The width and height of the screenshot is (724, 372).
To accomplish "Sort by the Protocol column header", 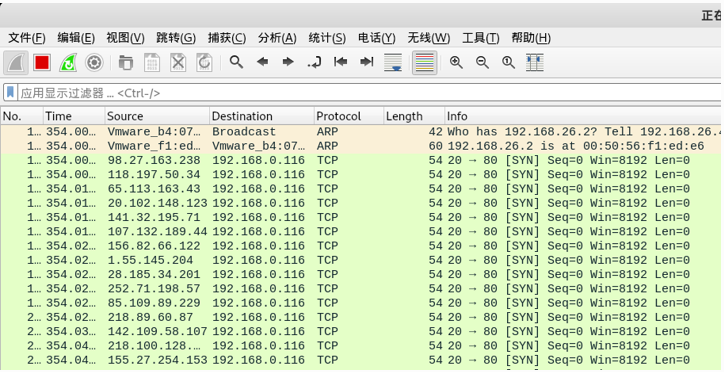I will (x=349, y=116).
